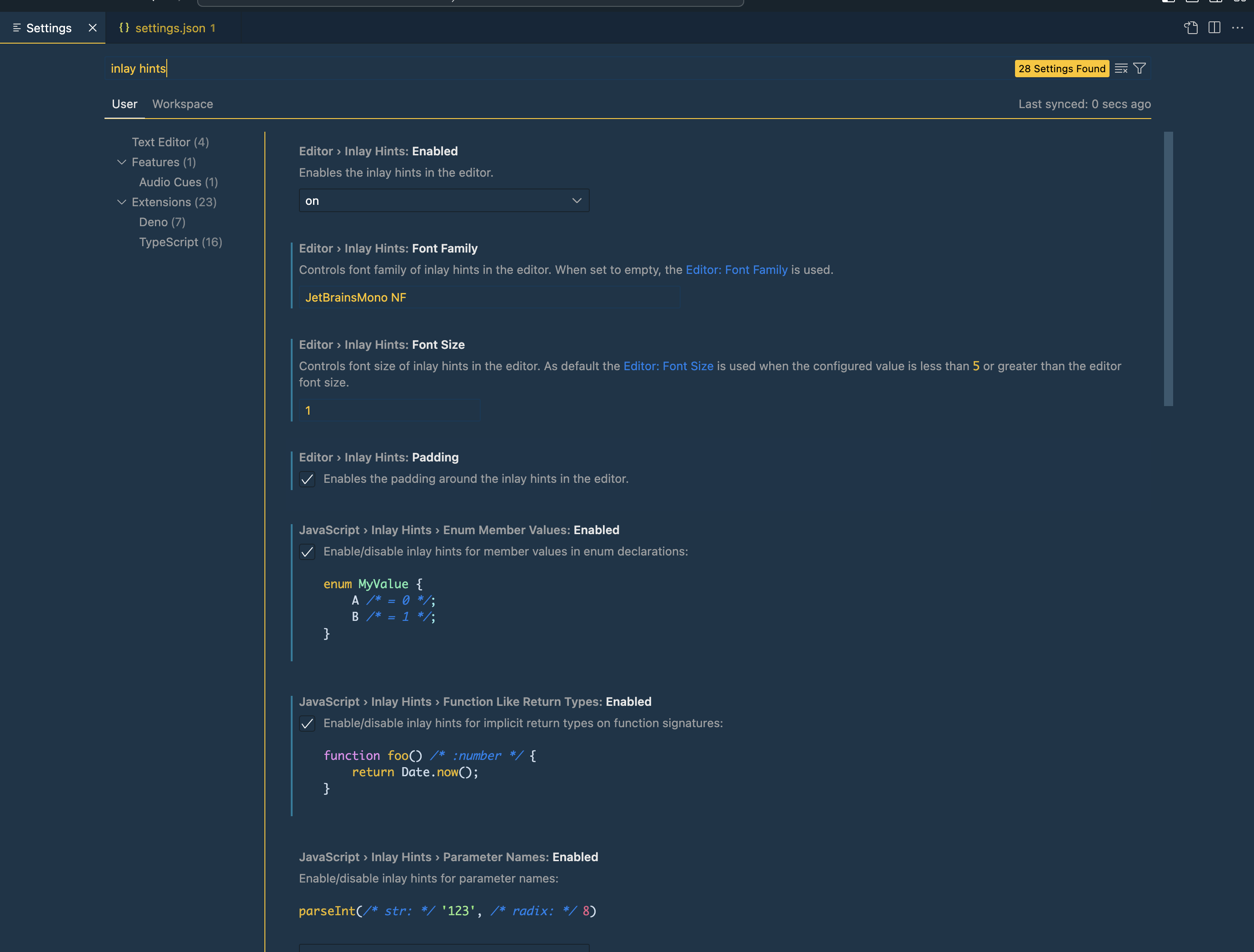The width and height of the screenshot is (1254, 952).
Task: Click the Settings tab list icon
Action: (x=17, y=28)
